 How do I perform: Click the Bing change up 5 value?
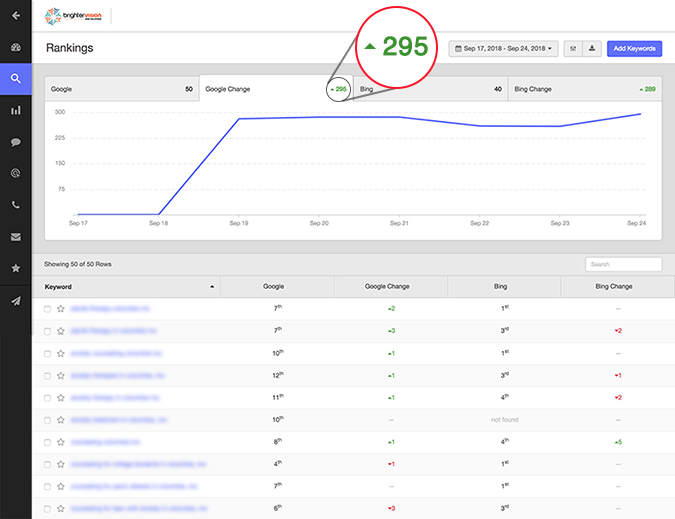618,442
